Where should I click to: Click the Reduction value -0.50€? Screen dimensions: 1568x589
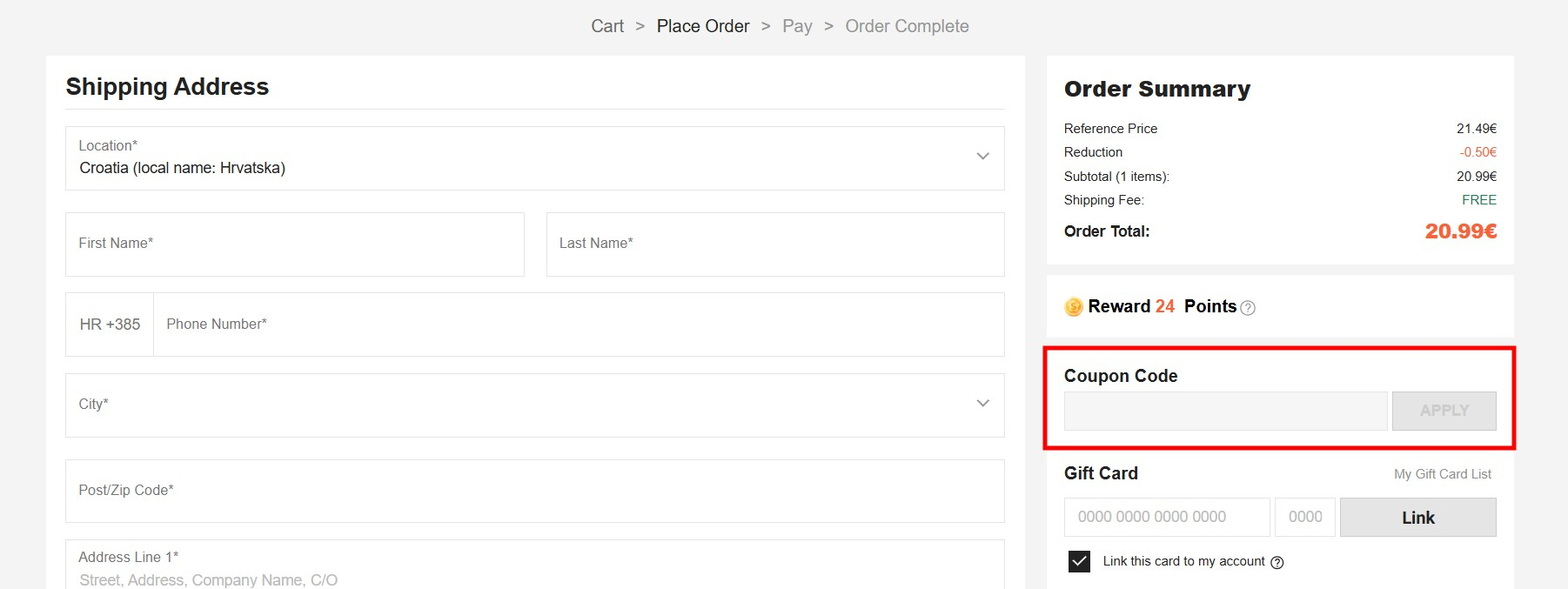tap(1478, 152)
